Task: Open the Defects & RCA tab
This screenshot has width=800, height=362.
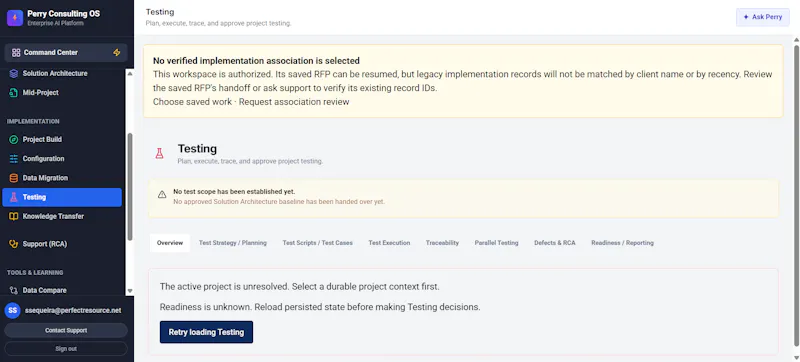Action: tap(555, 243)
